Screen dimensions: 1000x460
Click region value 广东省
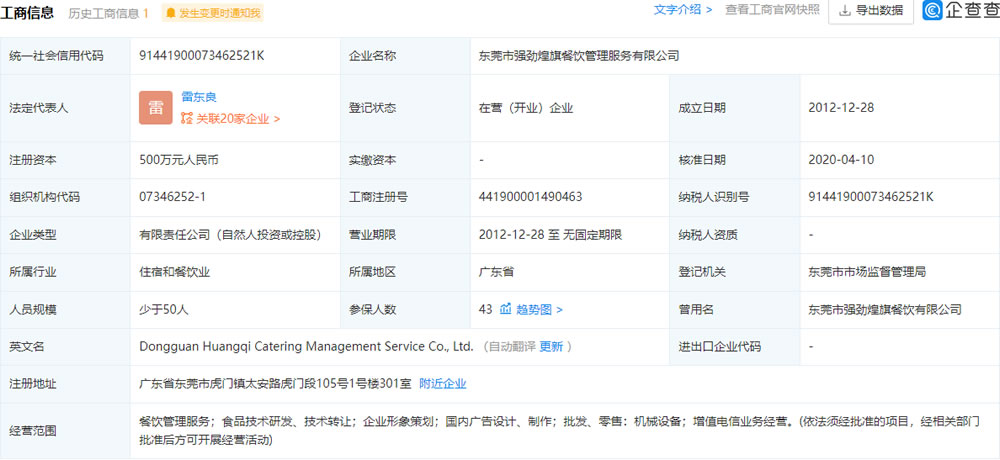click(497, 272)
